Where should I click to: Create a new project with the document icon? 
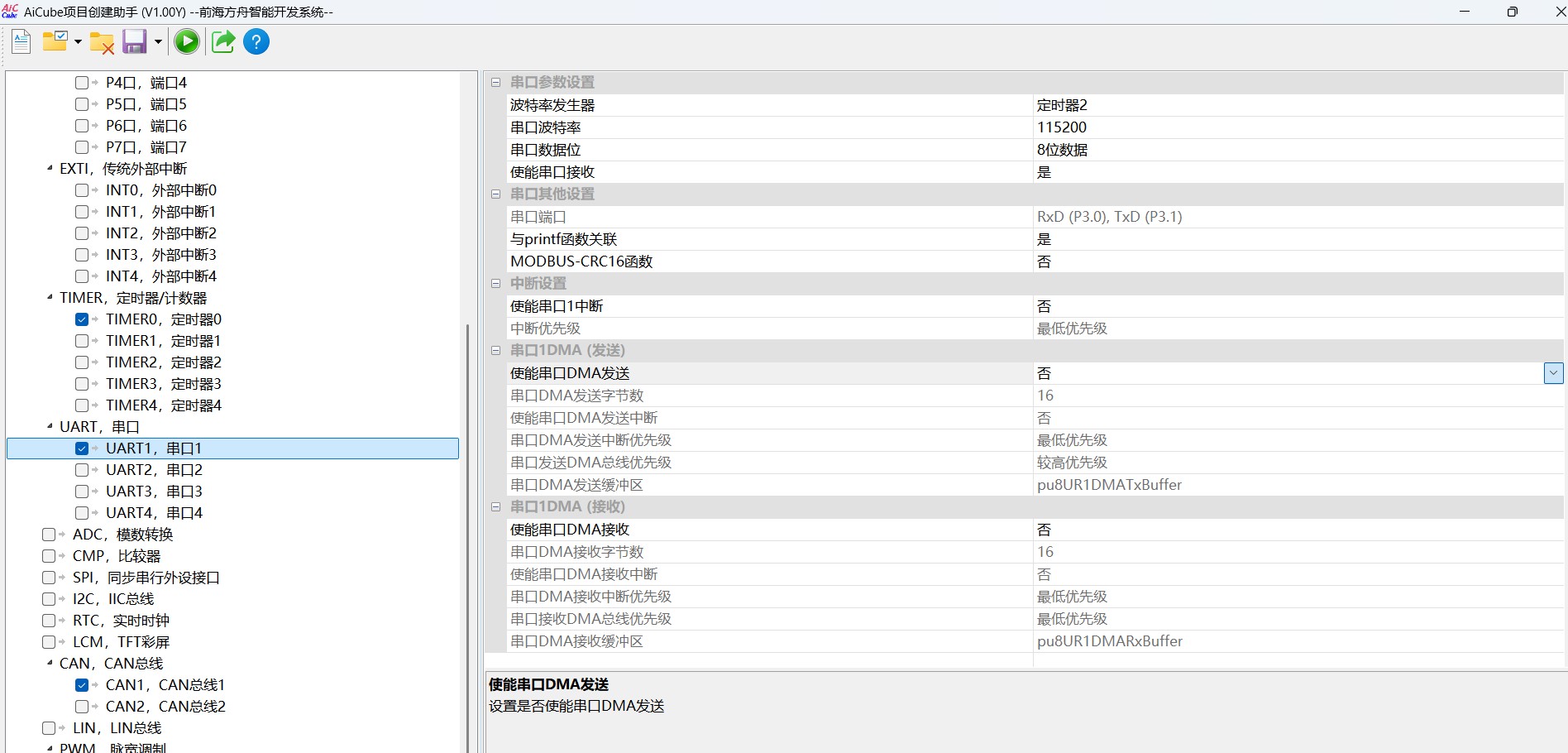[20, 41]
